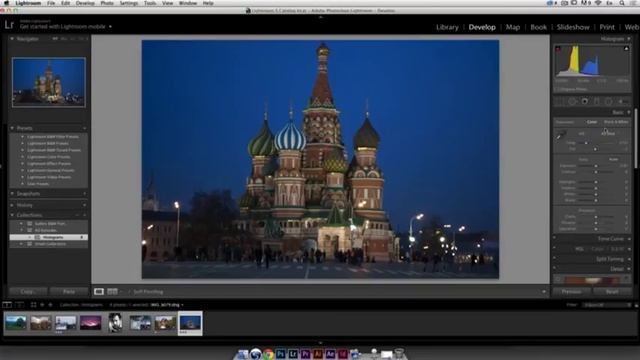Viewport: 640px width, 360px height.
Task: Open the Develop menu
Action: click(85, 3)
